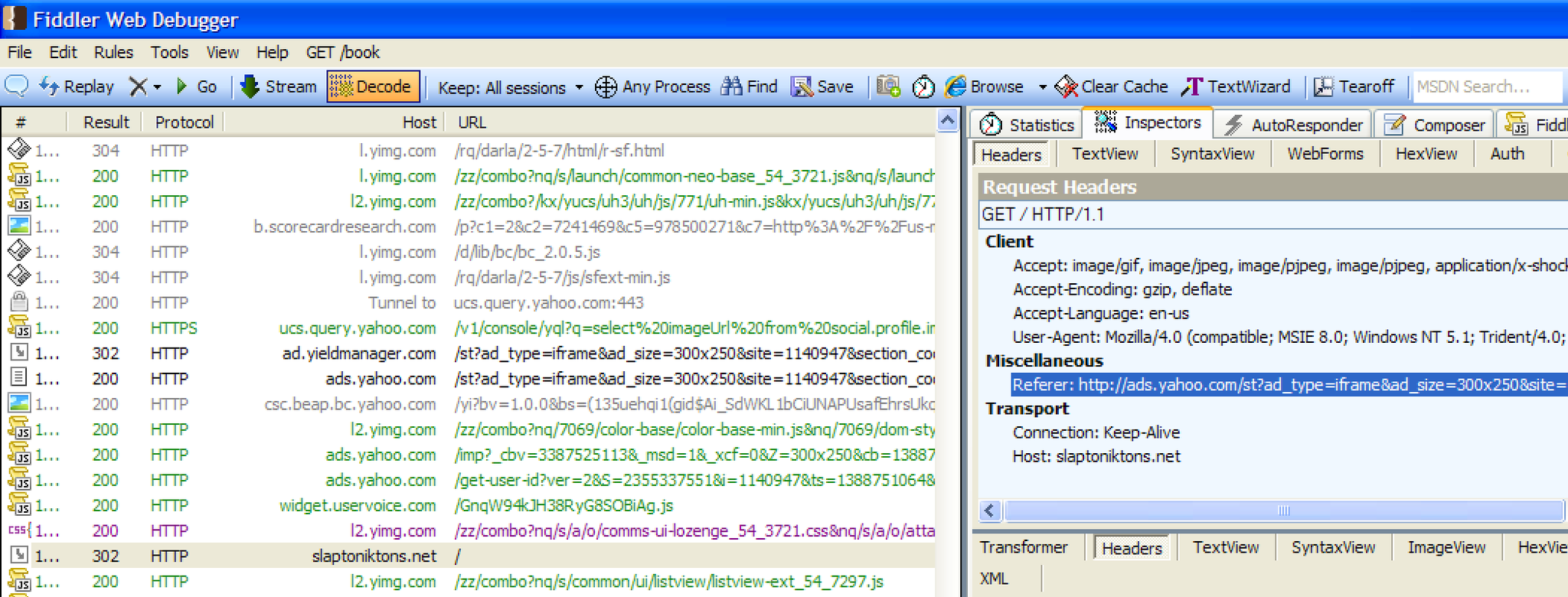Click the Remove X icon
1568x597 pixels.
tap(138, 86)
